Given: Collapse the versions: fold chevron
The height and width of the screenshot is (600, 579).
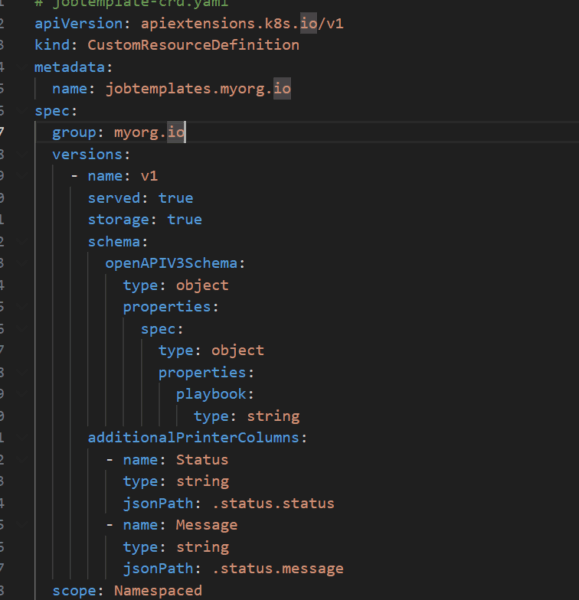Looking at the screenshot, I should click(x=21, y=155).
